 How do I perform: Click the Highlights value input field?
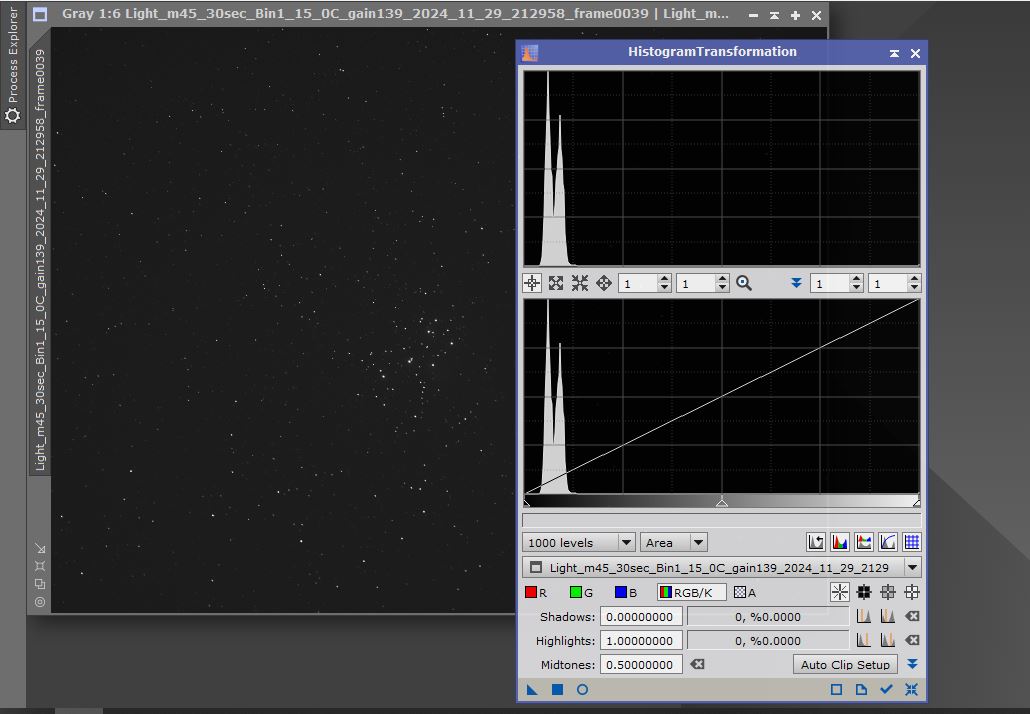641,640
